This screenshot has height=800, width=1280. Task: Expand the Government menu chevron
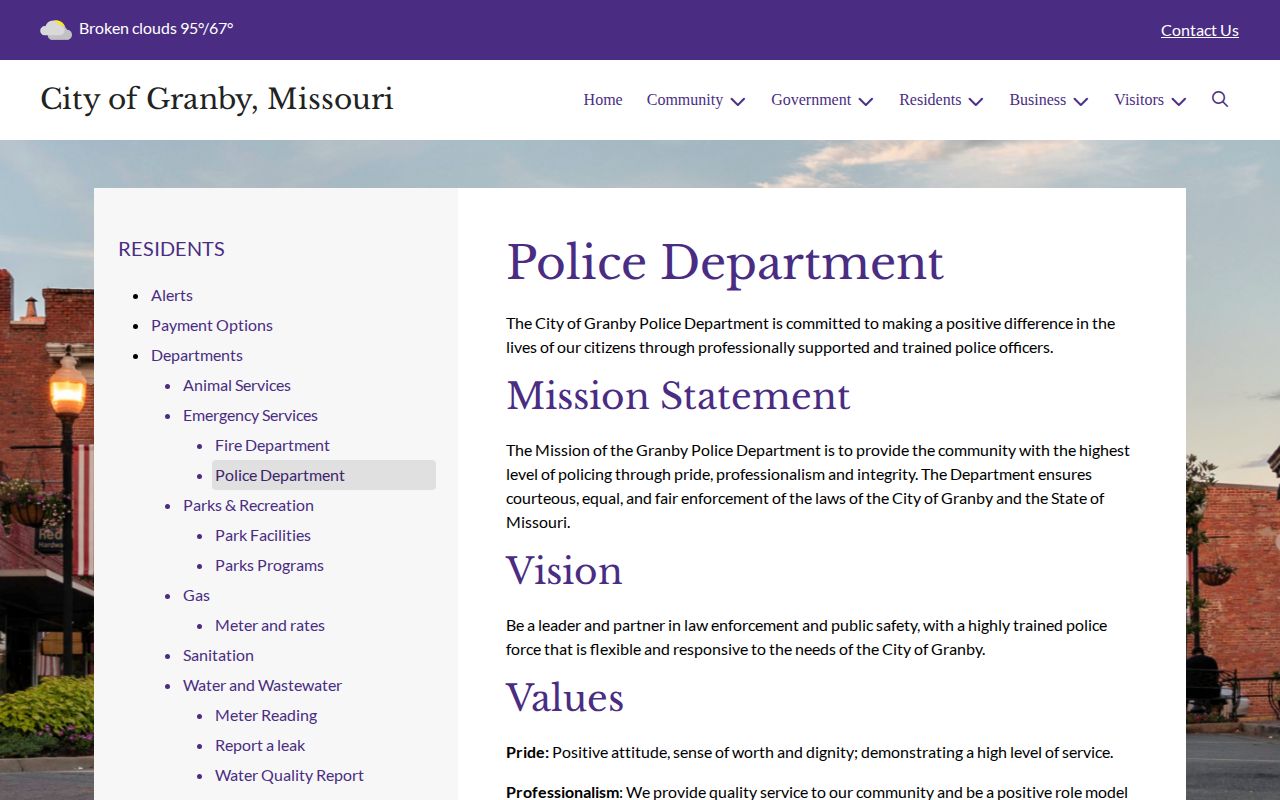pos(866,101)
